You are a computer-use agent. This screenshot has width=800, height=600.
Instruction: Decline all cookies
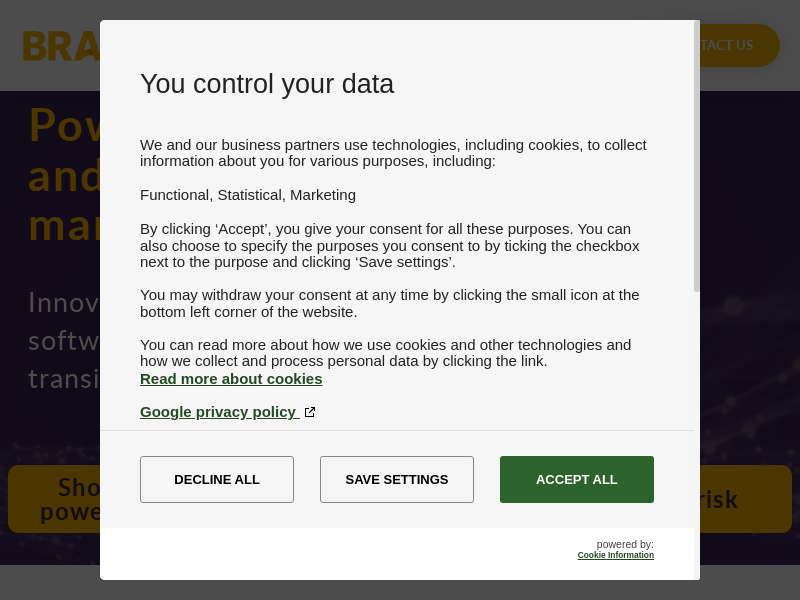point(217,479)
